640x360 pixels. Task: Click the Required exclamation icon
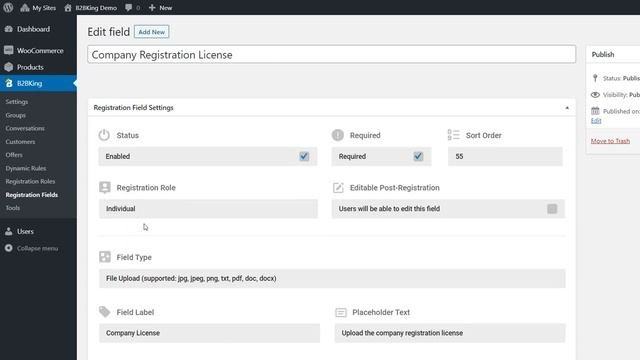pos(338,135)
